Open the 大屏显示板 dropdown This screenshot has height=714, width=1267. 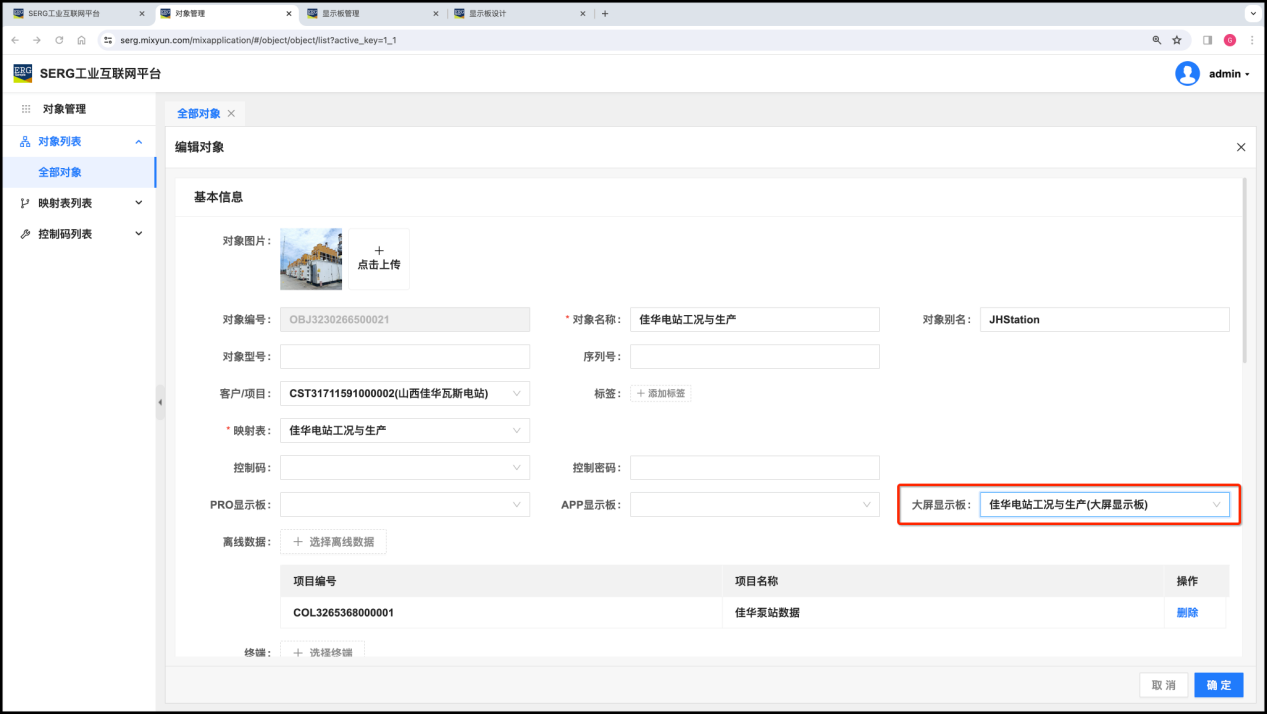[1104, 505]
